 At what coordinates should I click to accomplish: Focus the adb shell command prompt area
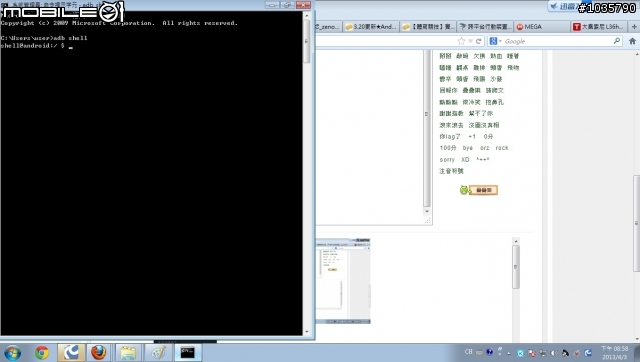pos(151,173)
